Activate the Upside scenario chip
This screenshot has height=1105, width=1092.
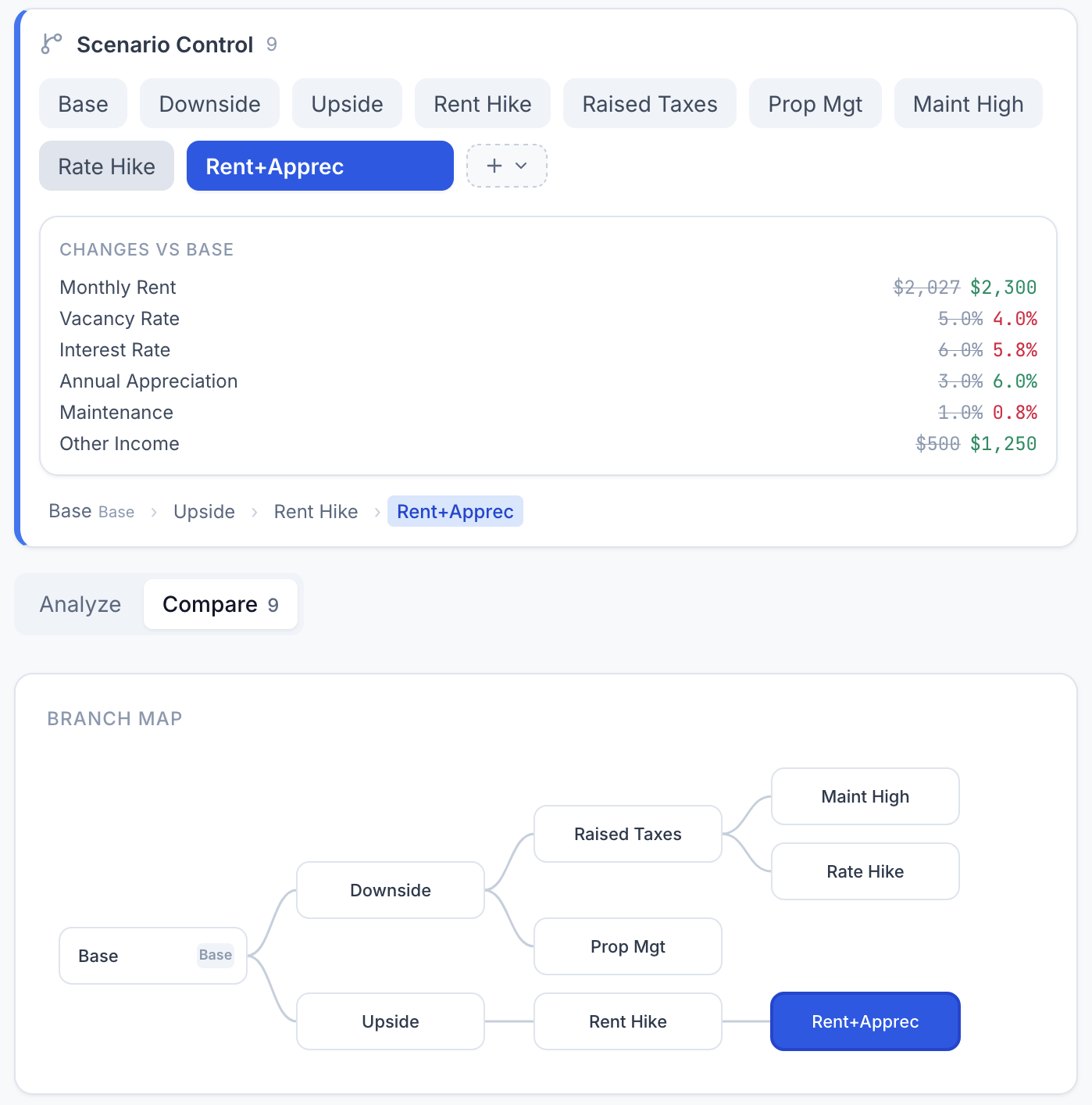tap(347, 104)
